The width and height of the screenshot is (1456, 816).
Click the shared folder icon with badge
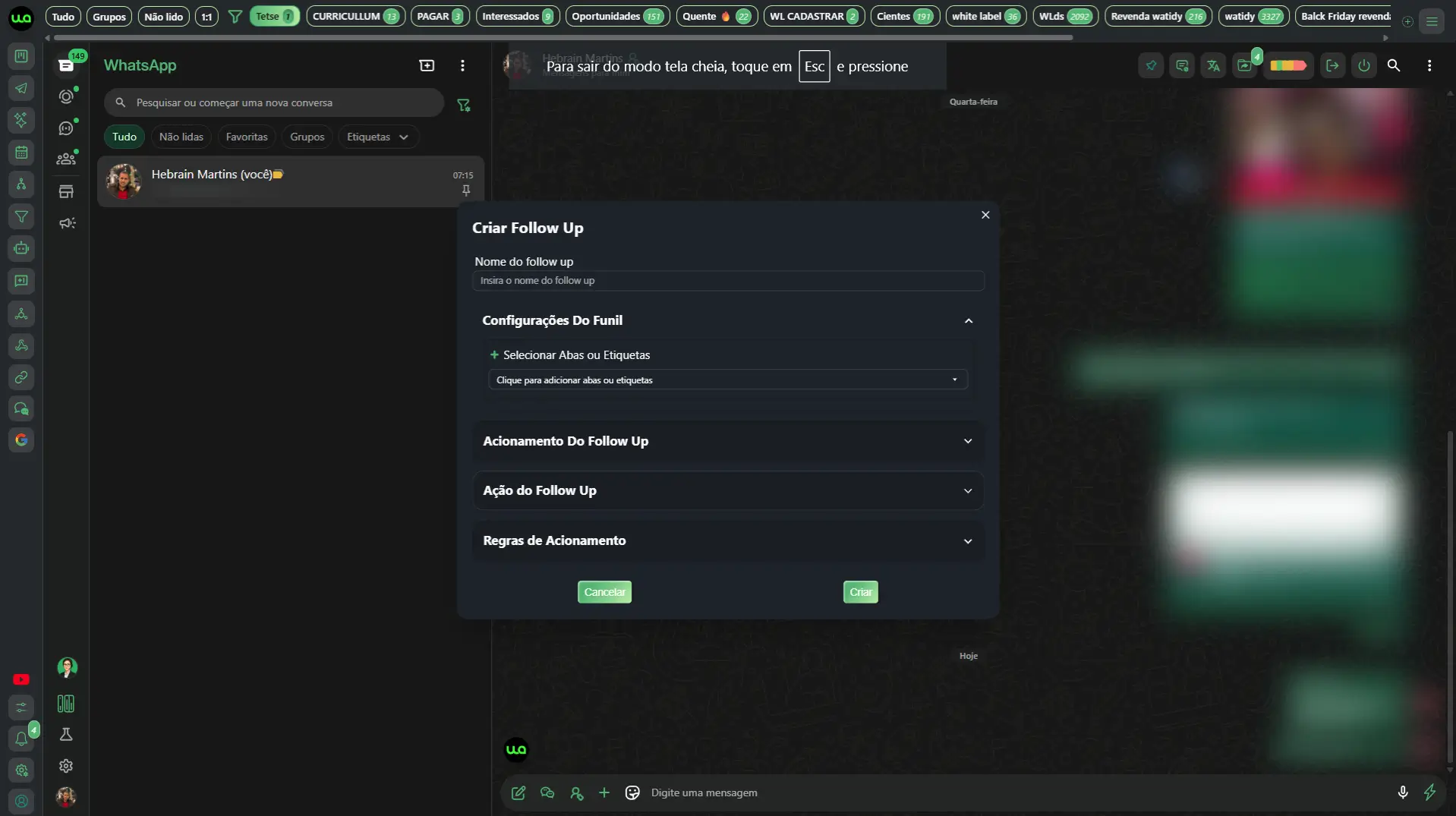[x=1245, y=66]
